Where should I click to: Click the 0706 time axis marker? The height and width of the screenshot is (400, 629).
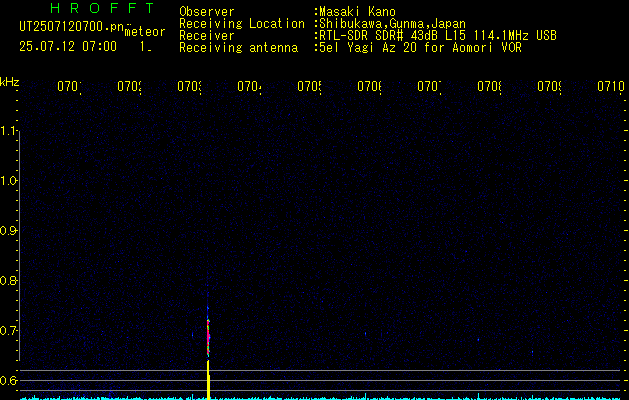tap(369, 86)
